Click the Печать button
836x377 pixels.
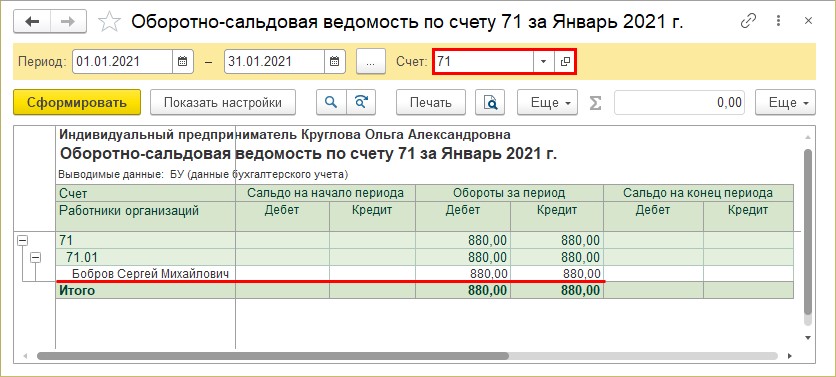pos(431,102)
